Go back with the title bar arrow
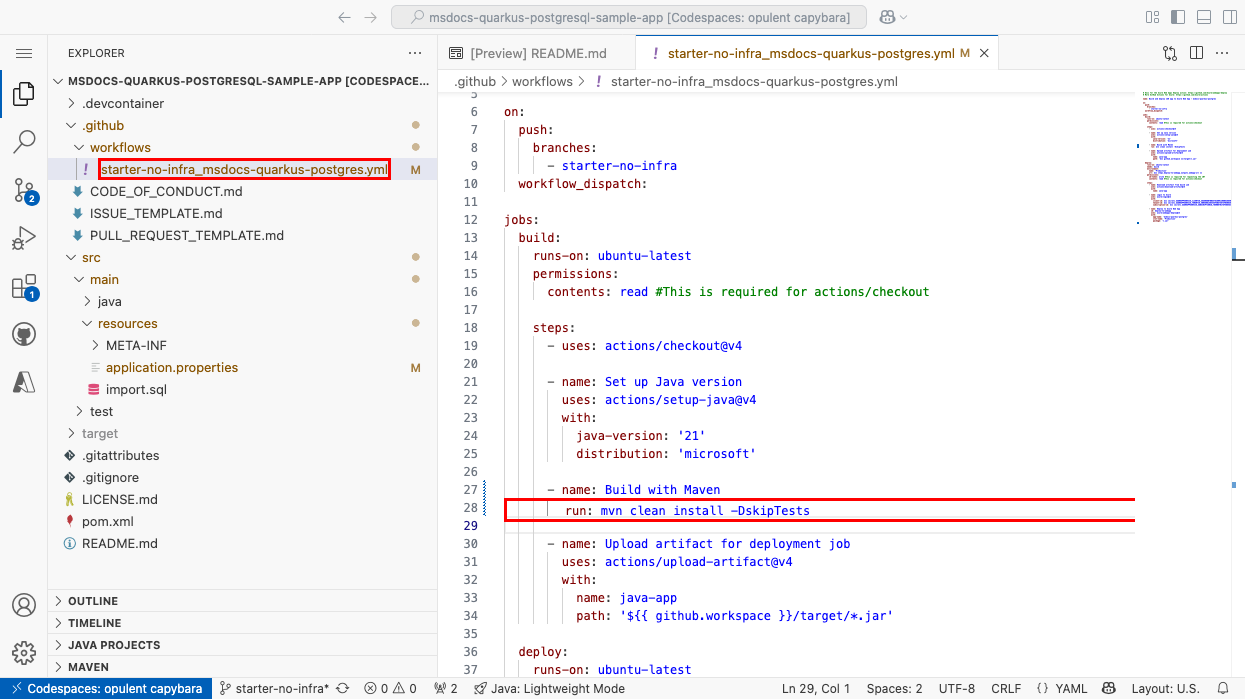 click(x=344, y=18)
